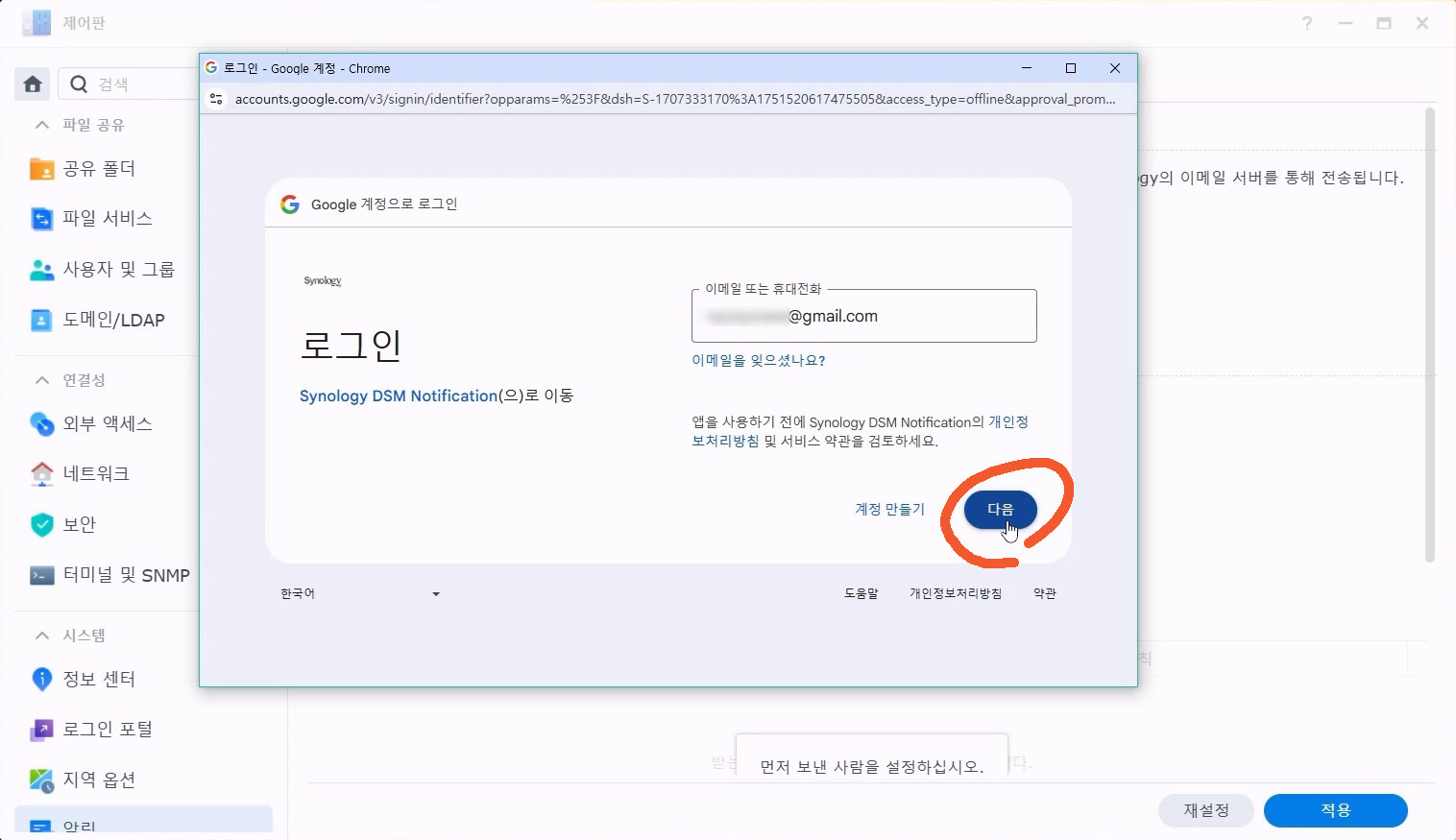
Task: Open 로그인 포털 in the sidebar
Action: pos(107,729)
